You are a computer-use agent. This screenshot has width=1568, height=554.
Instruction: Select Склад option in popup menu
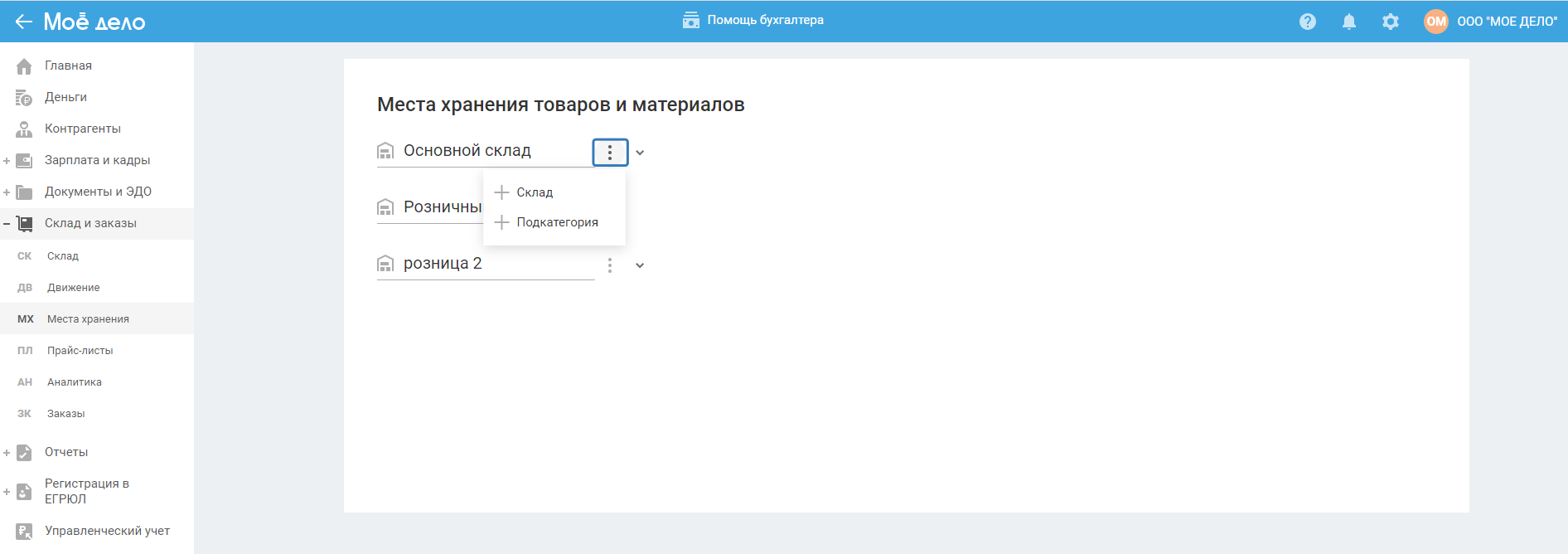[x=535, y=192]
